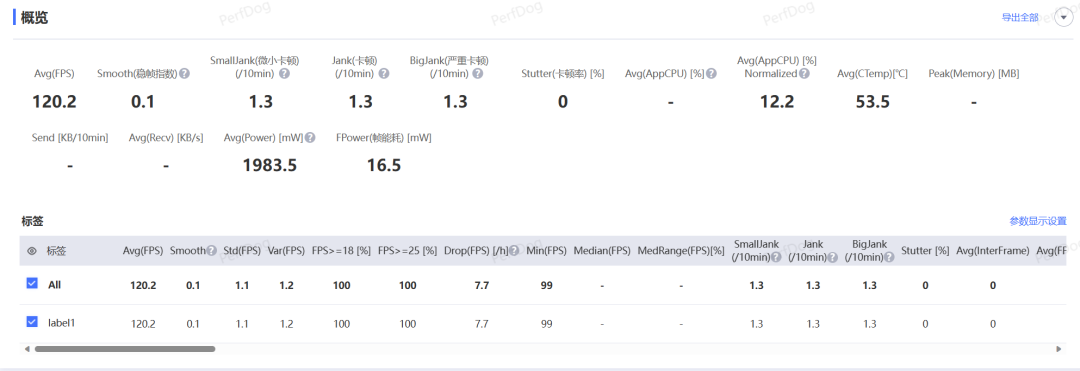Click help icon in table Smooth column header
The height and width of the screenshot is (371, 1080).
pyautogui.click(x=212, y=251)
